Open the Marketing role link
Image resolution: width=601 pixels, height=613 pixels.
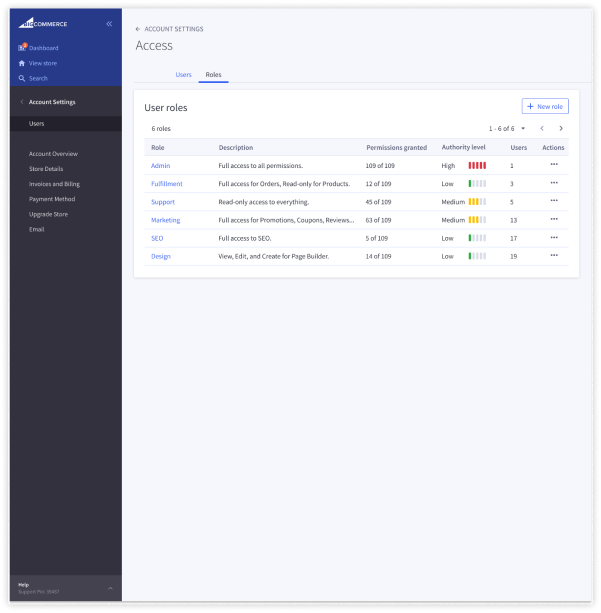coord(165,220)
